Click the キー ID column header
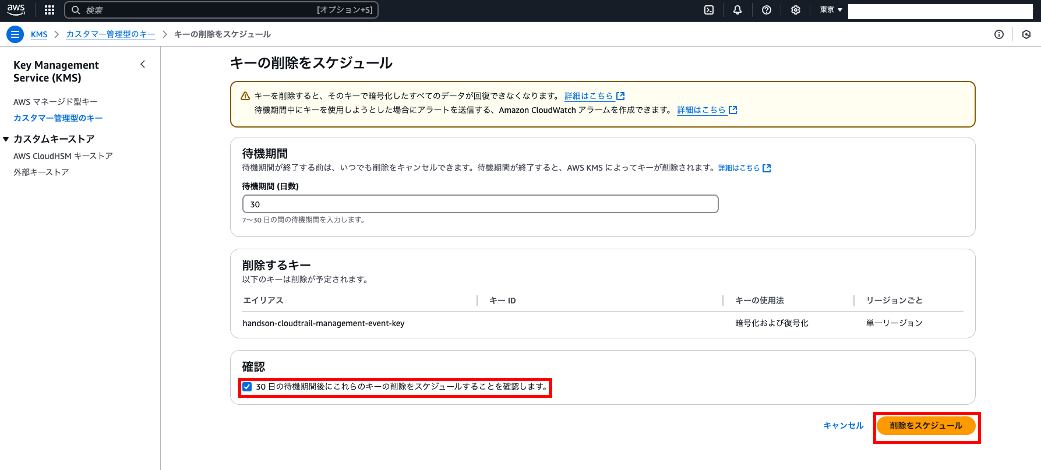Viewport: 1041px width, 470px height. click(503, 301)
